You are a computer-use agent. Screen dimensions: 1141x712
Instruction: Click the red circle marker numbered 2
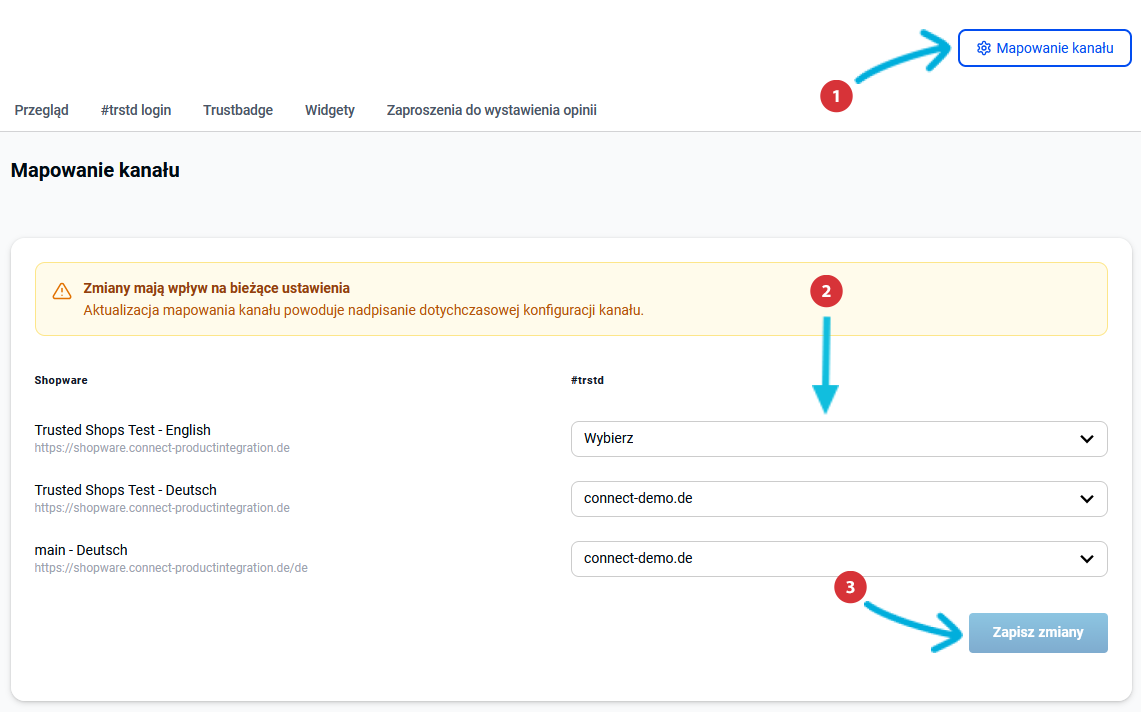coord(826,292)
